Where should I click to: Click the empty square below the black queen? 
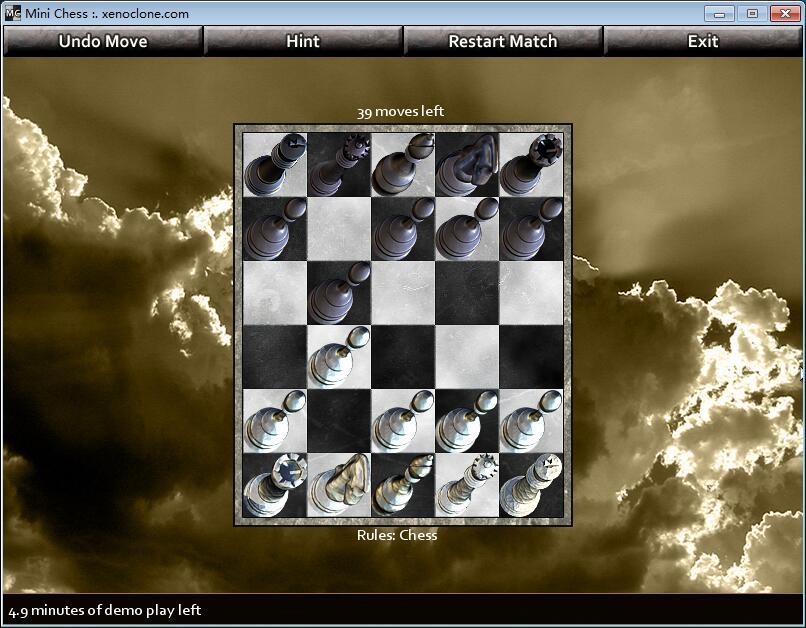[339, 229]
